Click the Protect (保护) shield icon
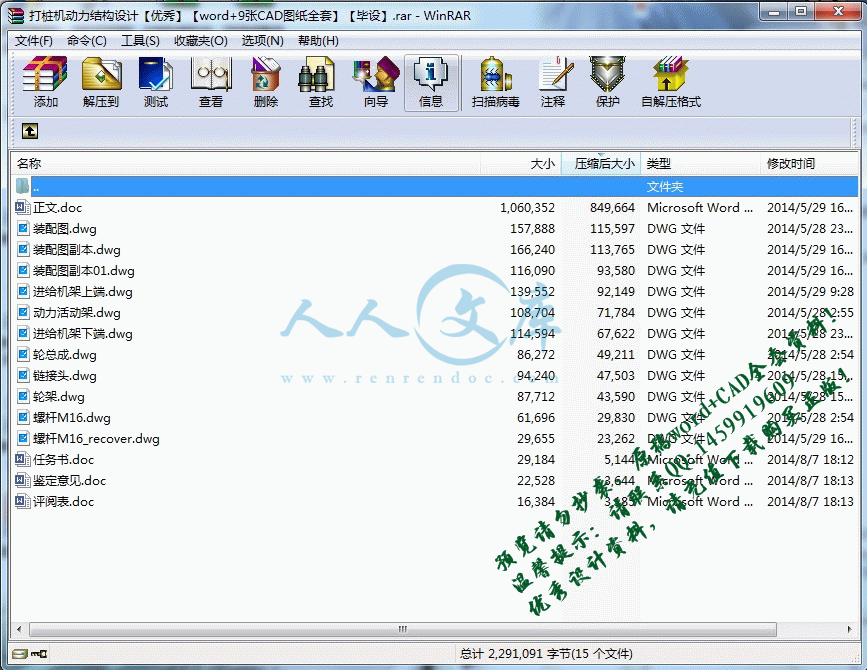This screenshot has height=670, width=867. [x=607, y=82]
